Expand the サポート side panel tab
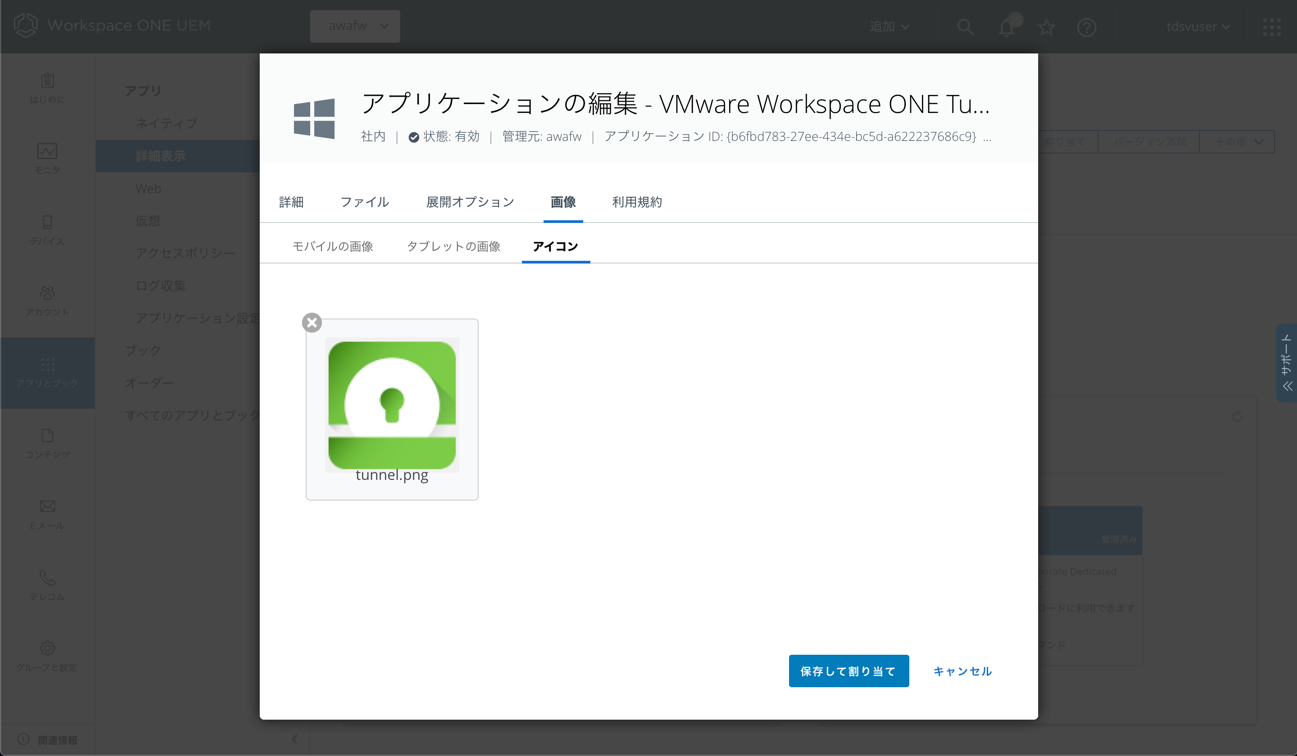Image resolution: width=1297 pixels, height=756 pixels. [x=1286, y=363]
